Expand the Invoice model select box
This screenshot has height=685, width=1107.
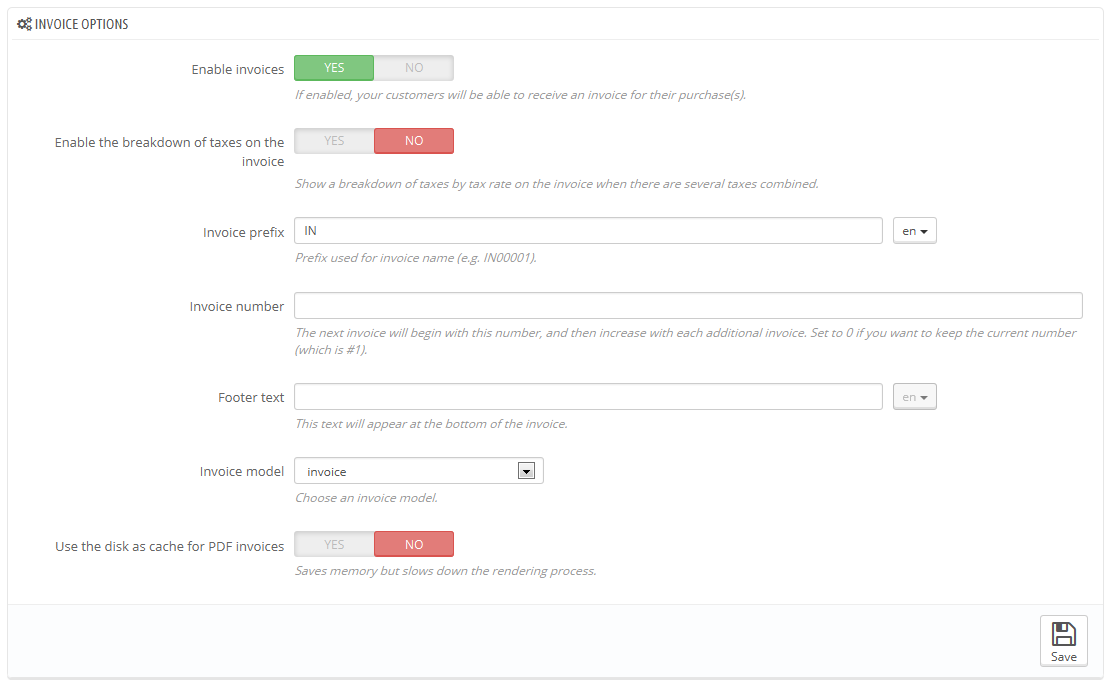[x=419, y=471]
